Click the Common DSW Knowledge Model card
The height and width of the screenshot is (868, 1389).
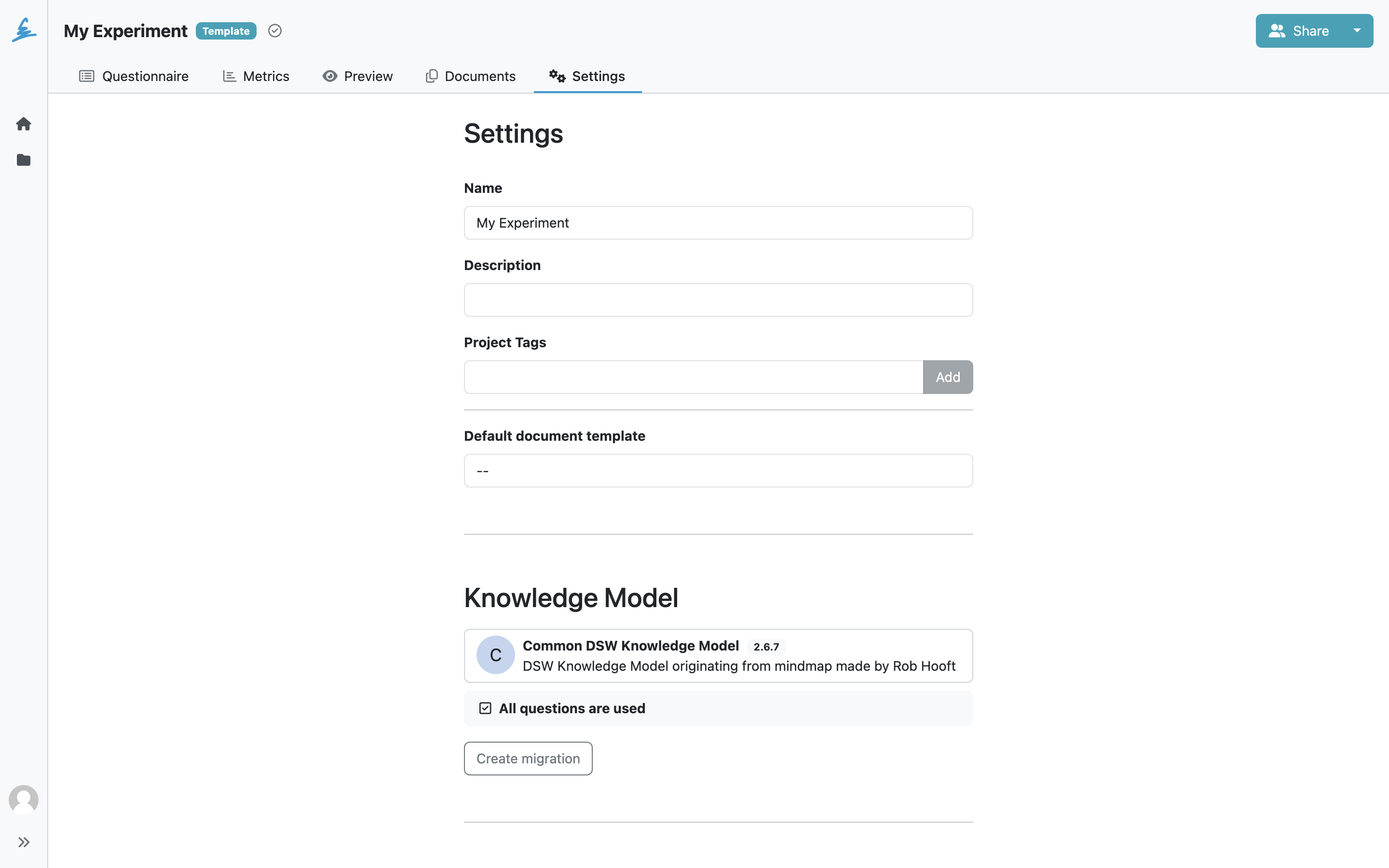point(718,656)
